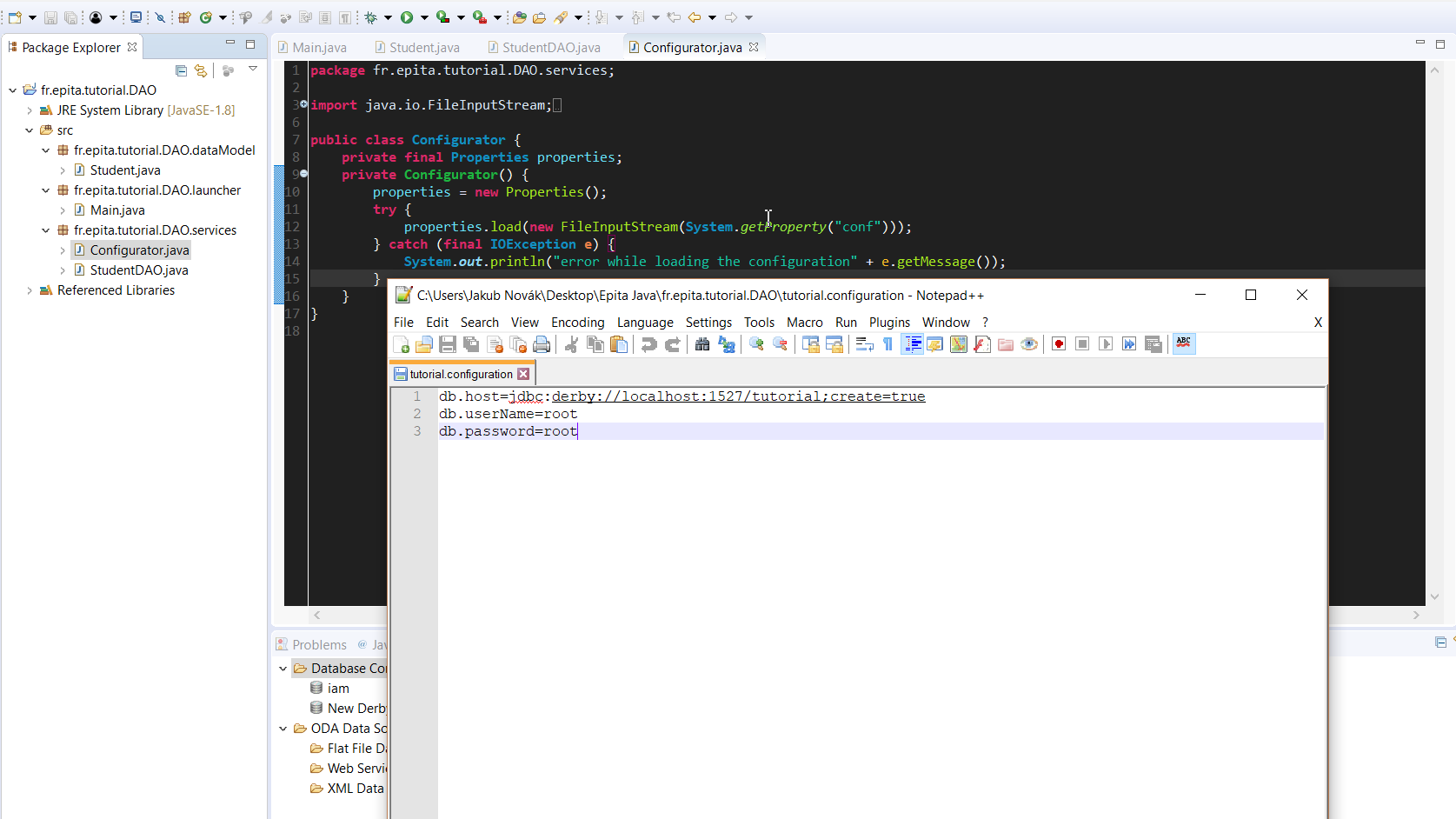
Task: Expand the folded import block on line 3
Action: coord(303,104)
